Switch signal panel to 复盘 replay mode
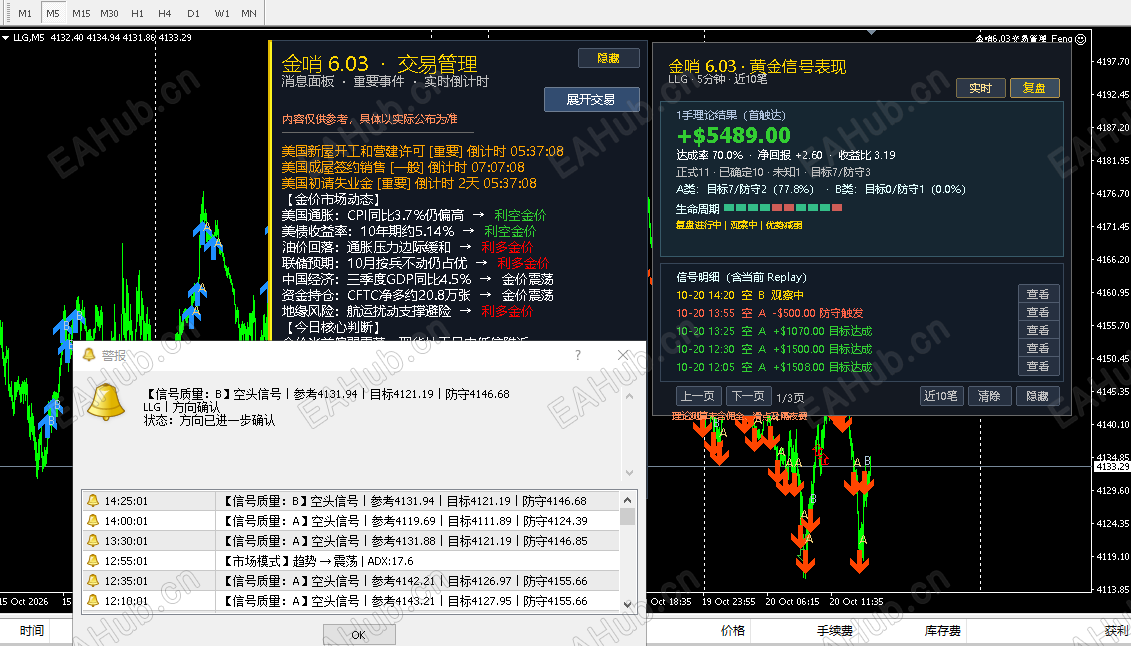Viewport: 1131px width, 646px height. (x=1034, y=88)
